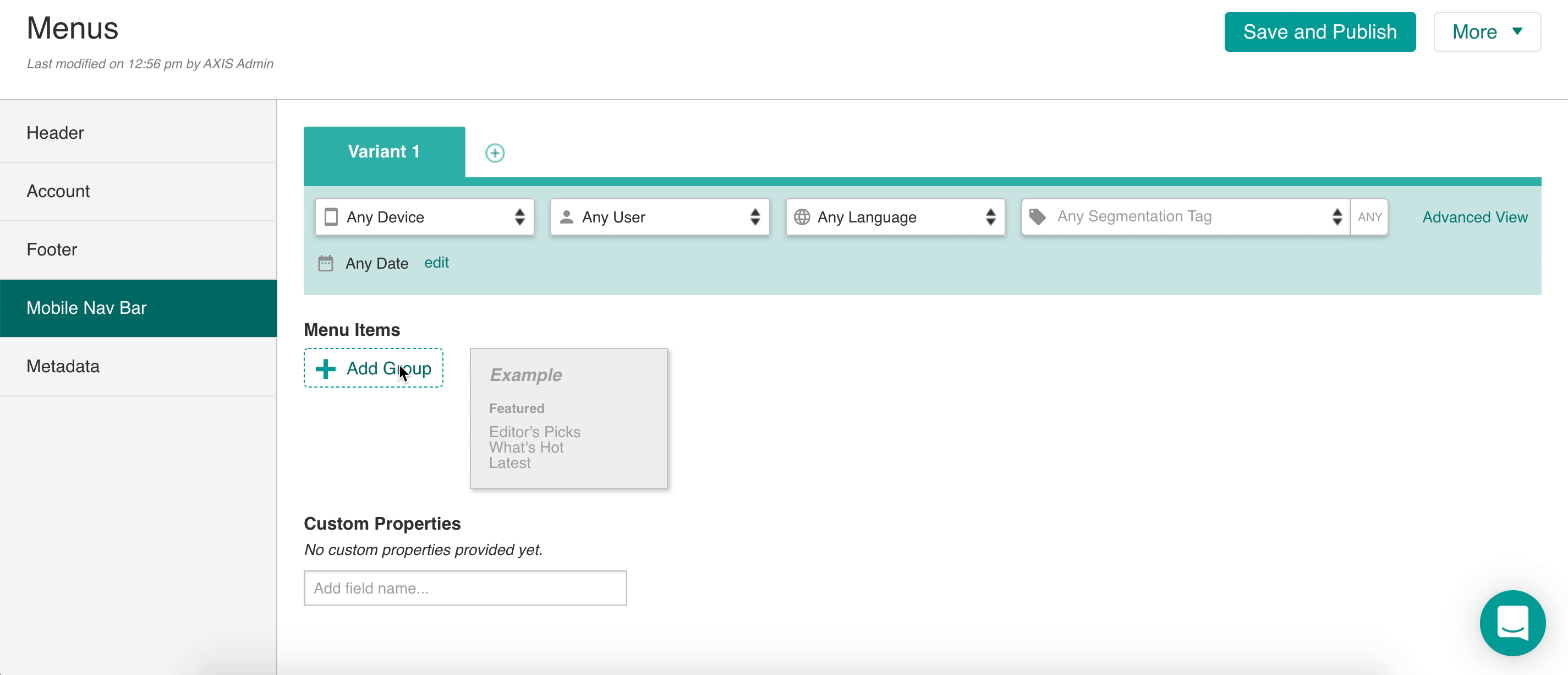Open the chat support bubble

coord(1512,623)
